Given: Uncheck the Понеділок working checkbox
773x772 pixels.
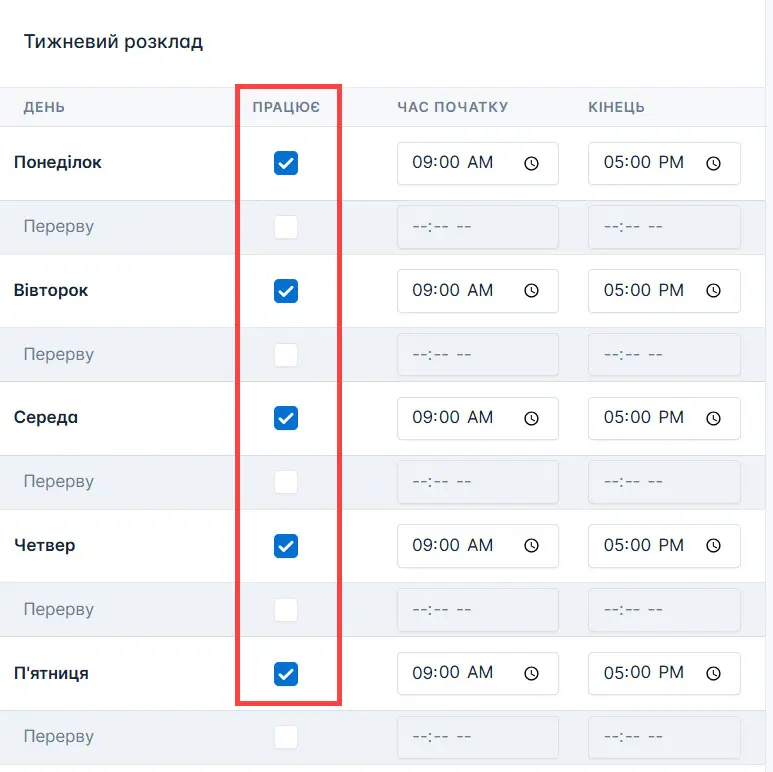Looking at the screenshot, I should tap(286, 163).
